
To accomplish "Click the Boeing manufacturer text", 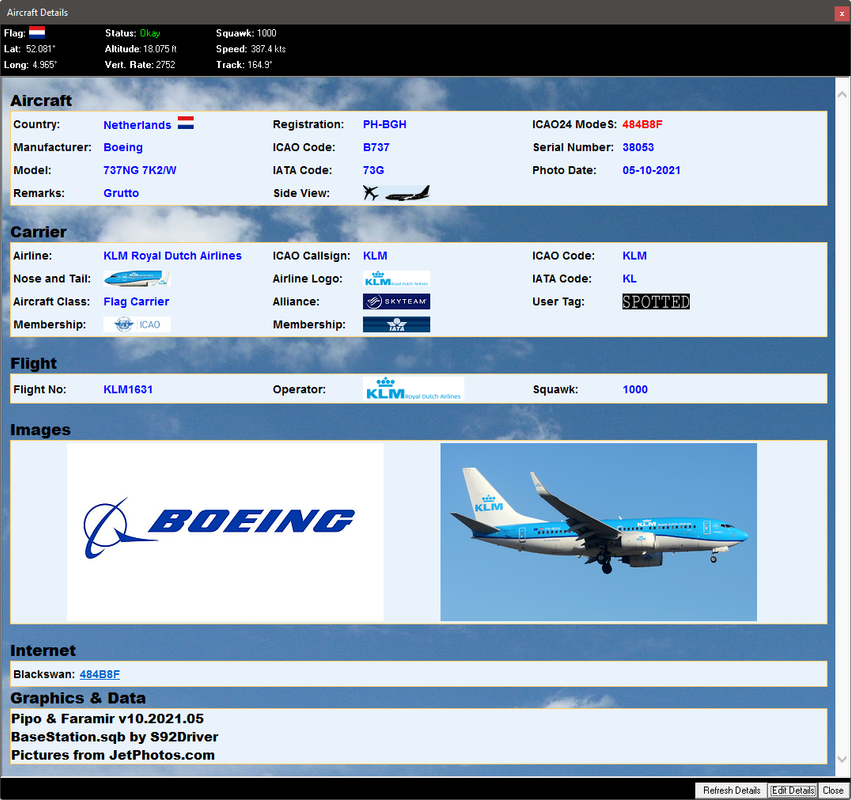I will pyautogui.click(x=123, y=147).
